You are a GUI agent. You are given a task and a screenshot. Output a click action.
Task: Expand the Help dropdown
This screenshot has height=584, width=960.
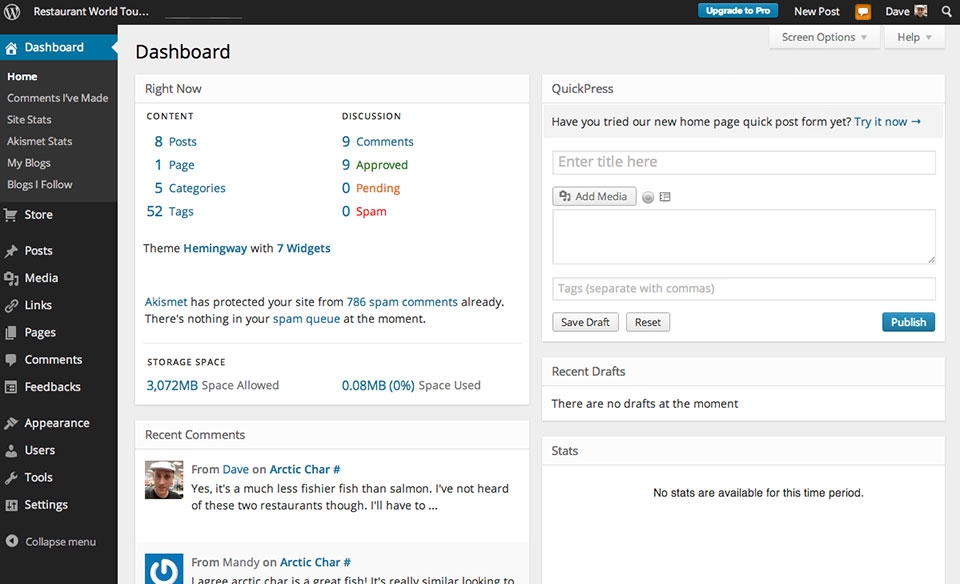(913, 36)
